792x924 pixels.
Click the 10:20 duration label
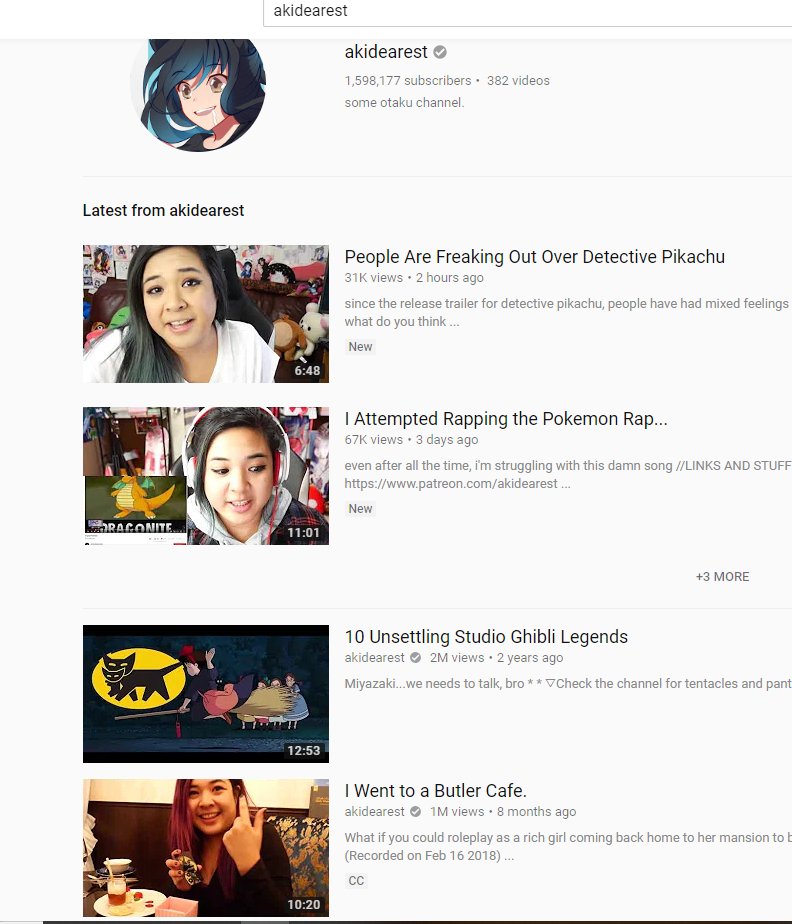click(x=303, y=905)
